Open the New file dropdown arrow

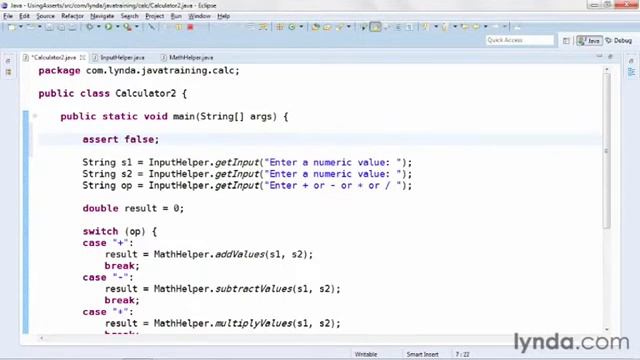click(20, 27)
